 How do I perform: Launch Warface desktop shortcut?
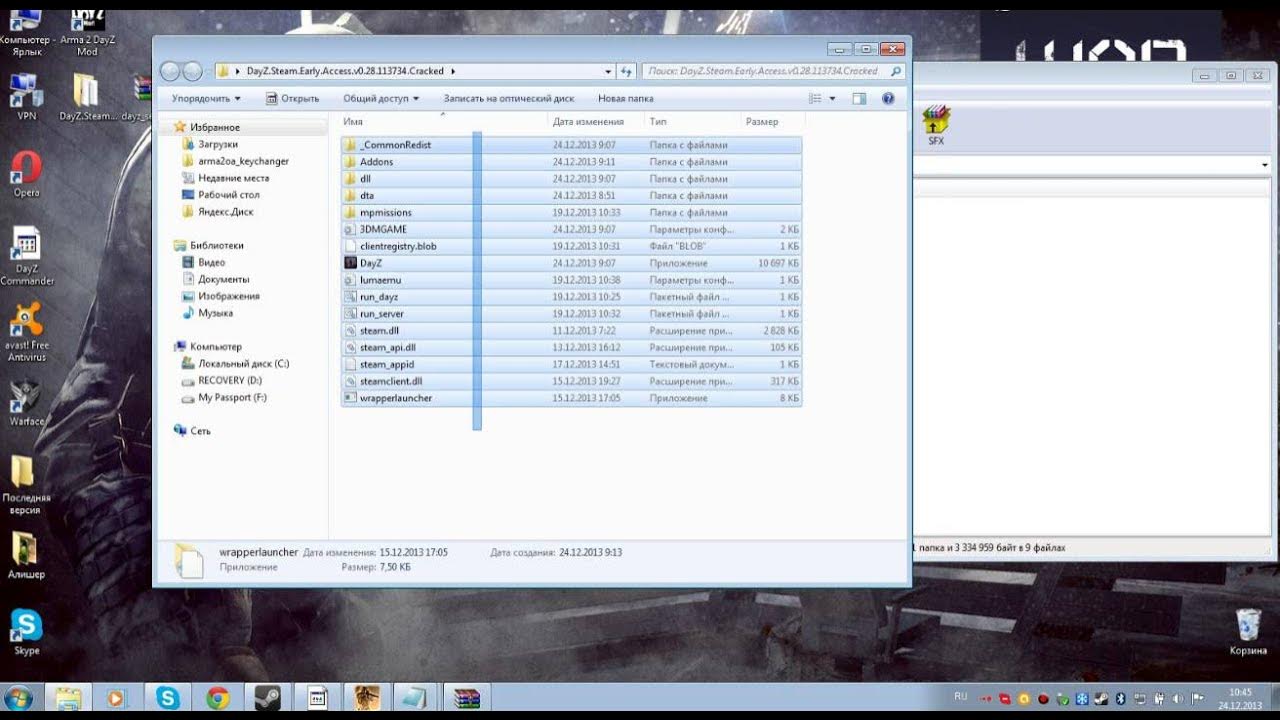(x=27, y=403)
